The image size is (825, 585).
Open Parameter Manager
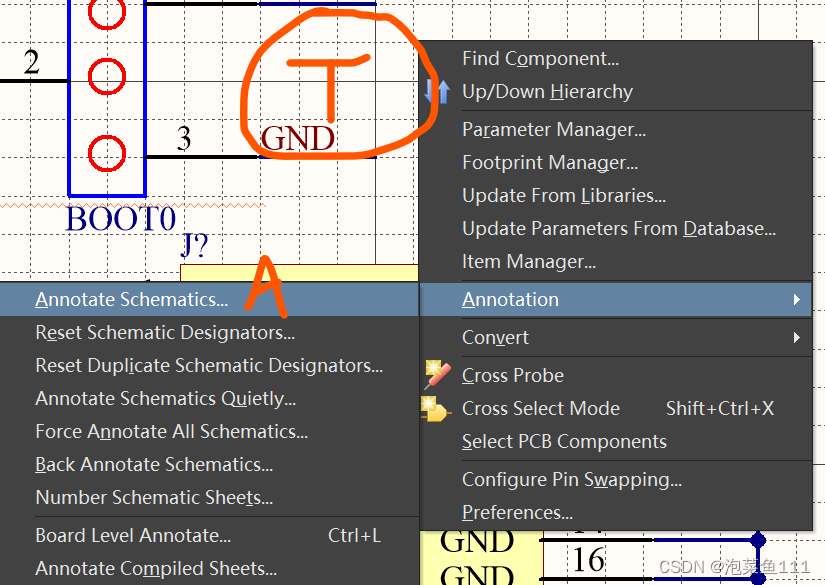click(616, 129)
